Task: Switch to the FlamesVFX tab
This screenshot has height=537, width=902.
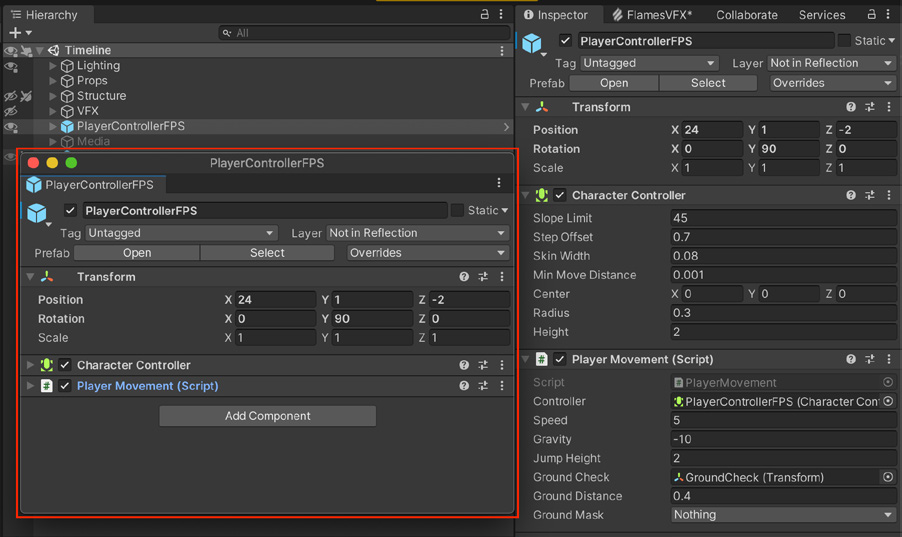Action: pos(652,15)
